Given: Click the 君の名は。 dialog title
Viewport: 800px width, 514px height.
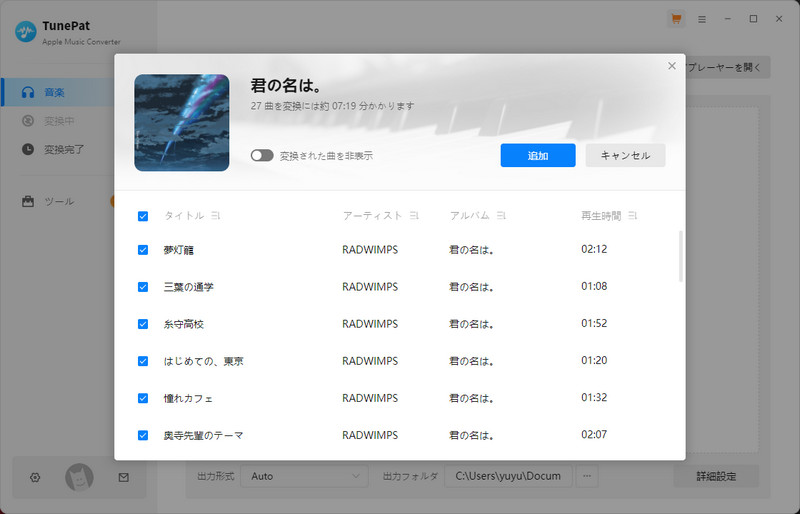Looking at the screenshot, I should click(286, 85).
